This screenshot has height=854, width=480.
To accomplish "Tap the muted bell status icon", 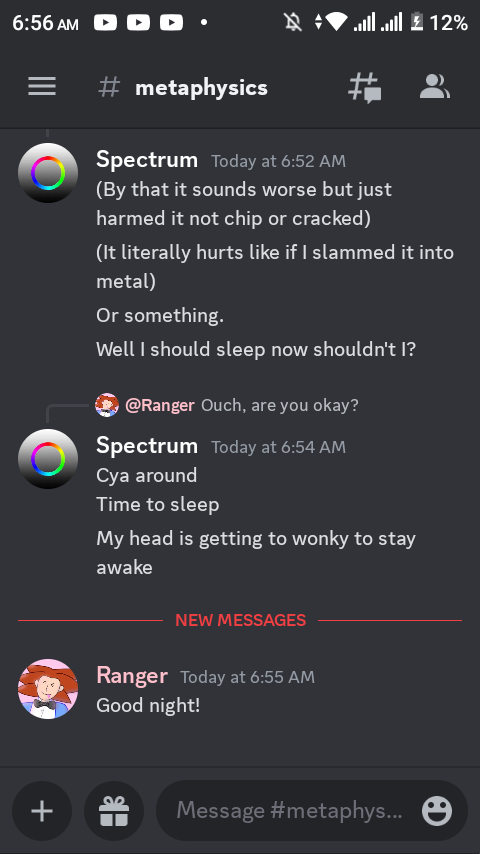I will [x=293, y=22].
